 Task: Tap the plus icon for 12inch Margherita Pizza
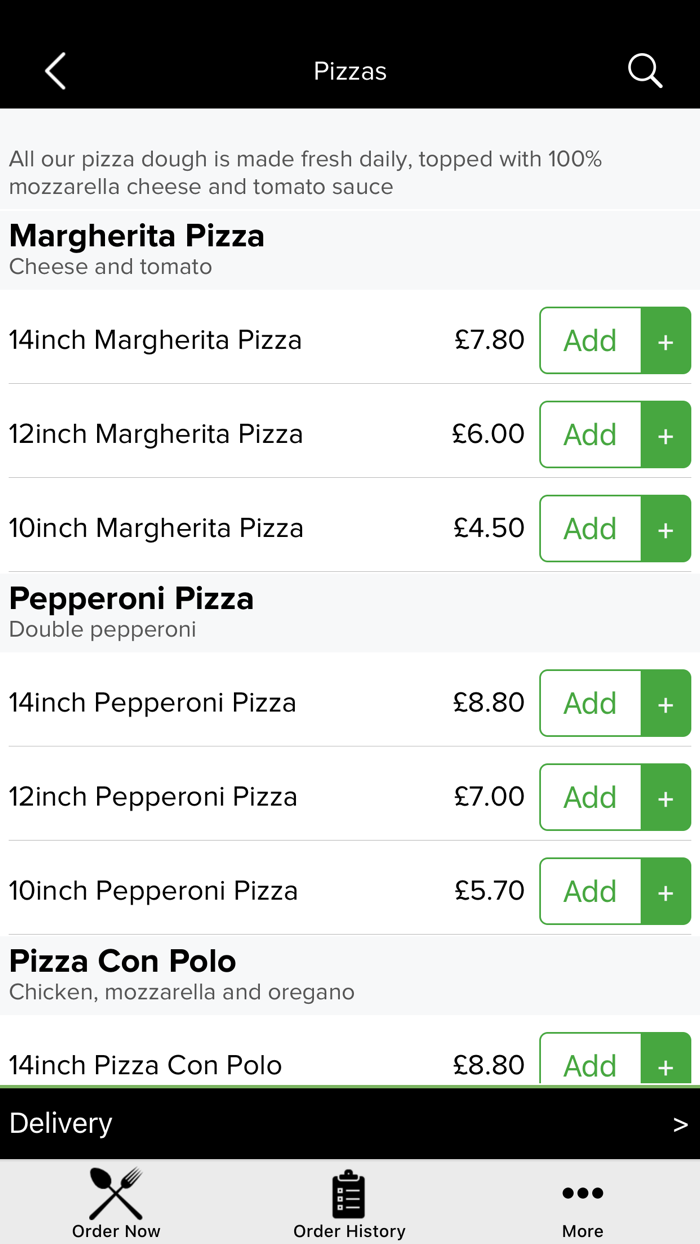(666, 435)
